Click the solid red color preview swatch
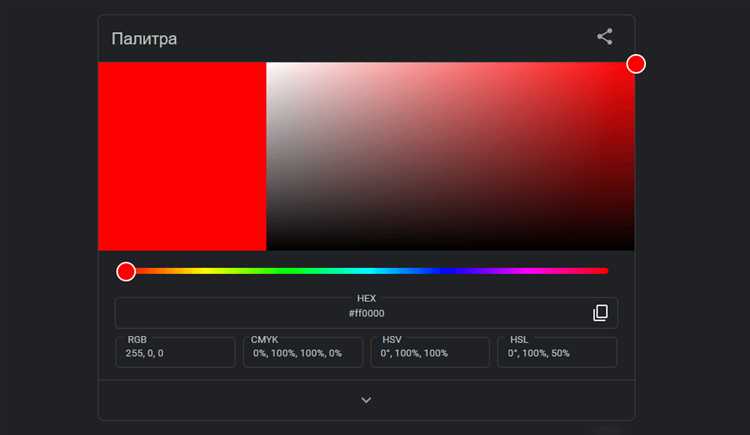 point(182,156)
